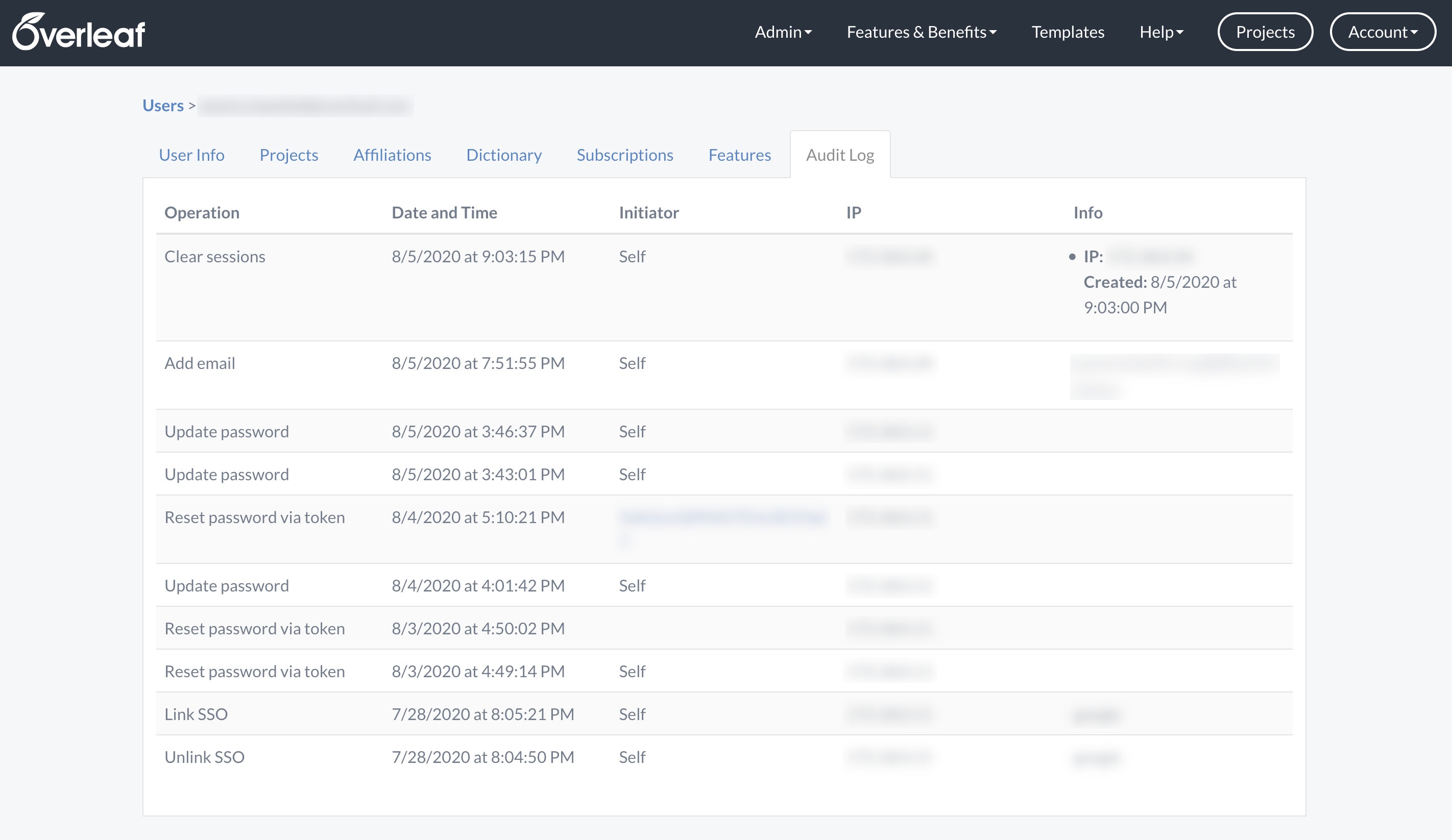Viewport: 1452px width, 840px height.
Task: Click Self initiator in Clear sessions row
Action: pos(632,256)
